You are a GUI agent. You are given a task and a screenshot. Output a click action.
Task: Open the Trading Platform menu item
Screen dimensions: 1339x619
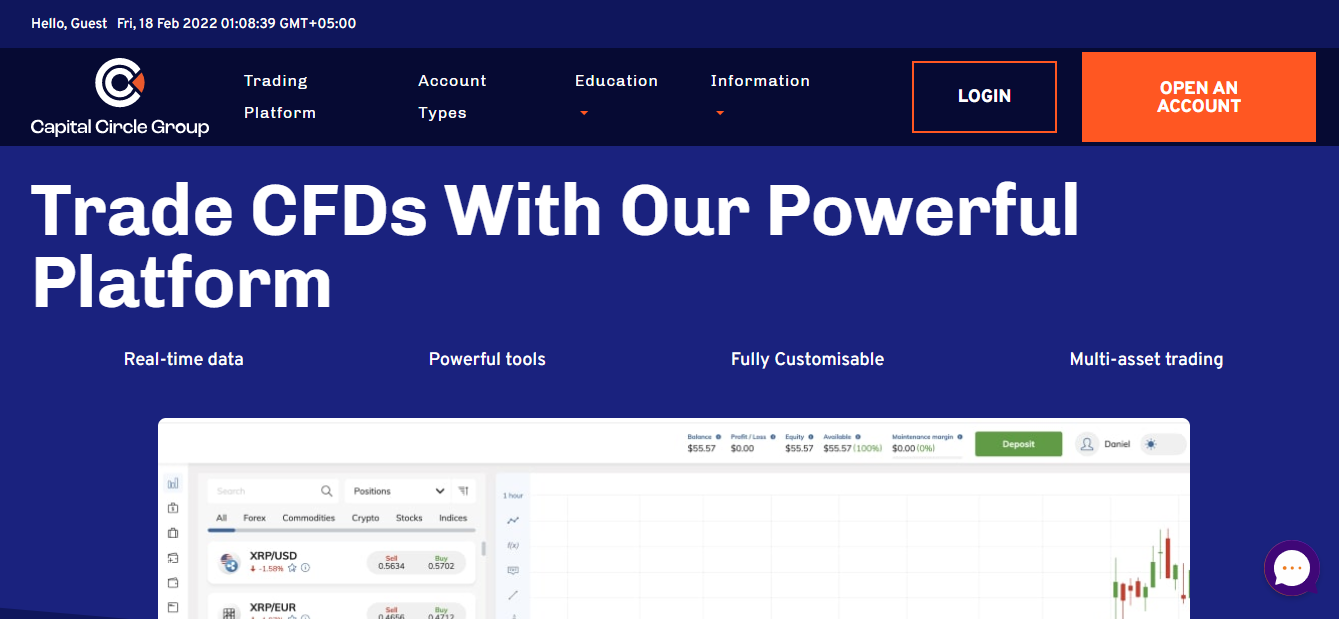click(x=280, y=97)
